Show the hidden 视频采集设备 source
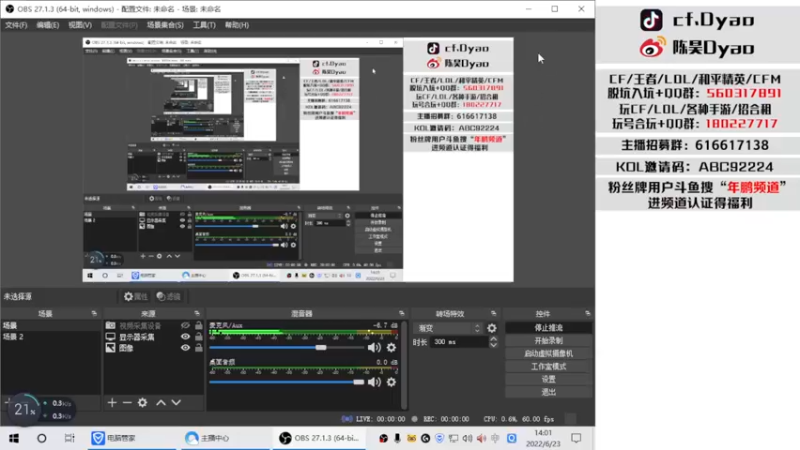The image size is (800, 450). click(185, 326)
